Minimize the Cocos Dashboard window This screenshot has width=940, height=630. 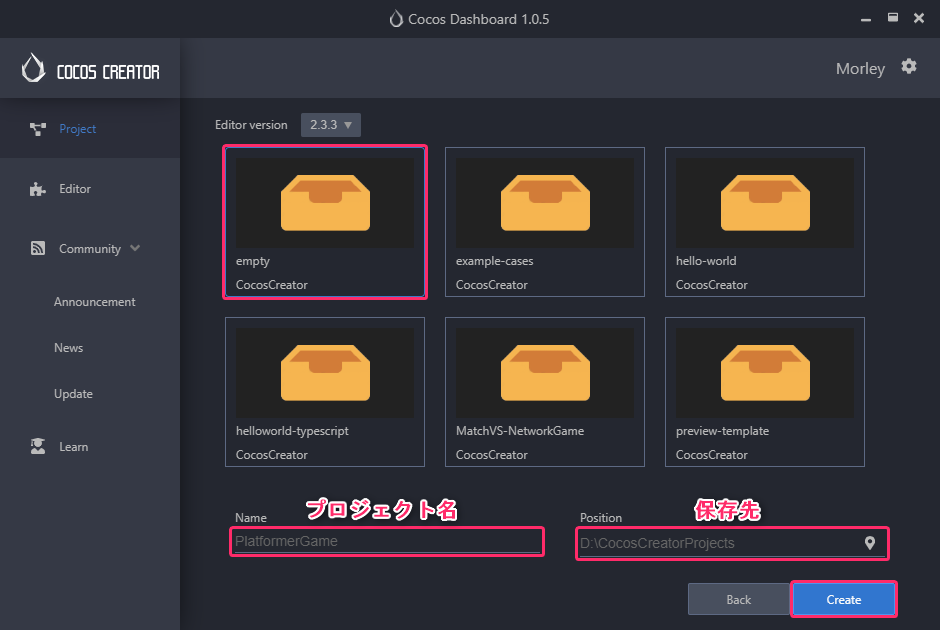point(866,19)
